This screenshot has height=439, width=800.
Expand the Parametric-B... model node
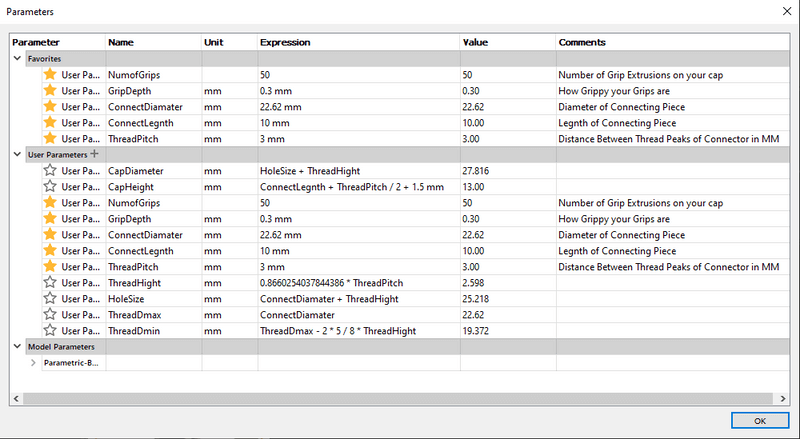click(x=33, y=362)
